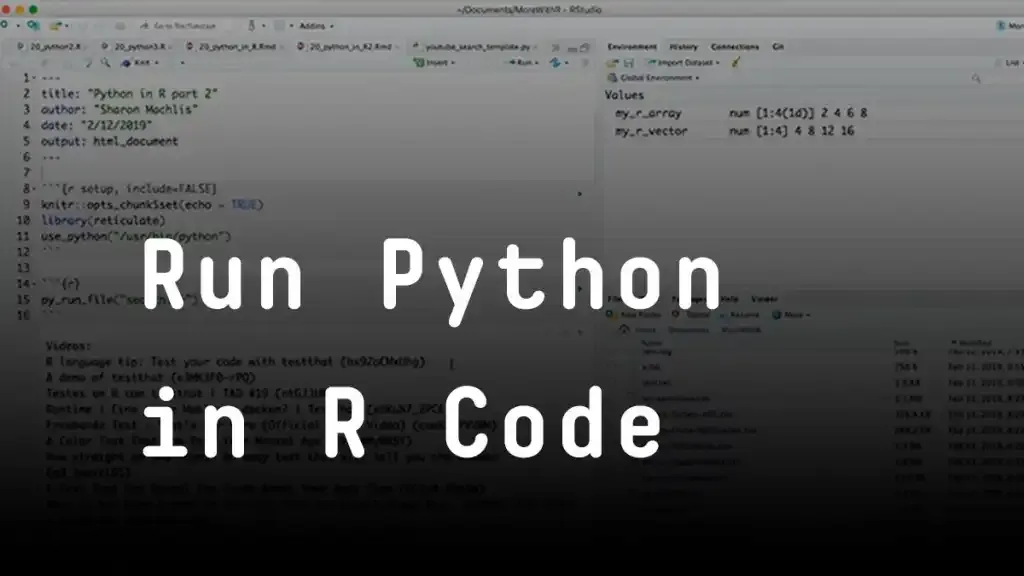Click the knitr::opts_chunk$set line
Image resolution: width=1024 pixels, height=576 pixels.
tap(152, 204)
